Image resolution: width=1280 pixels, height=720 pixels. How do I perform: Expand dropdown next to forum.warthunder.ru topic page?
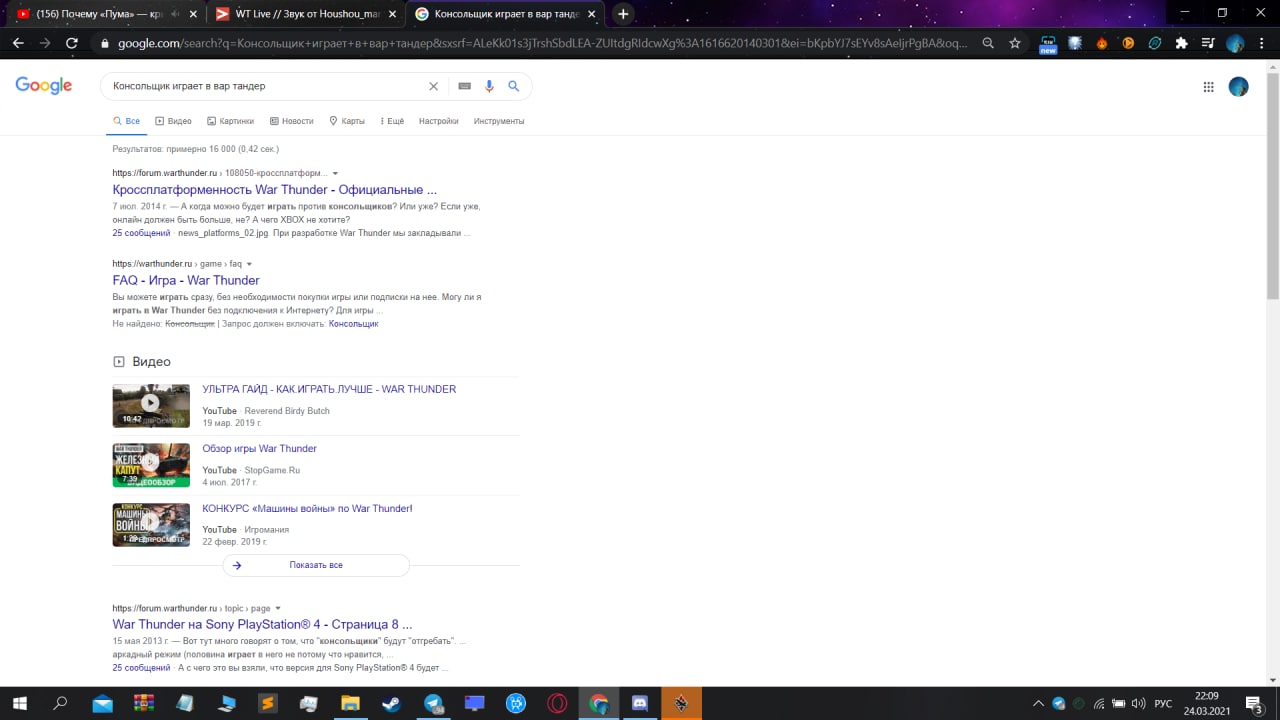pyautogui.click(x=278, y=608)
